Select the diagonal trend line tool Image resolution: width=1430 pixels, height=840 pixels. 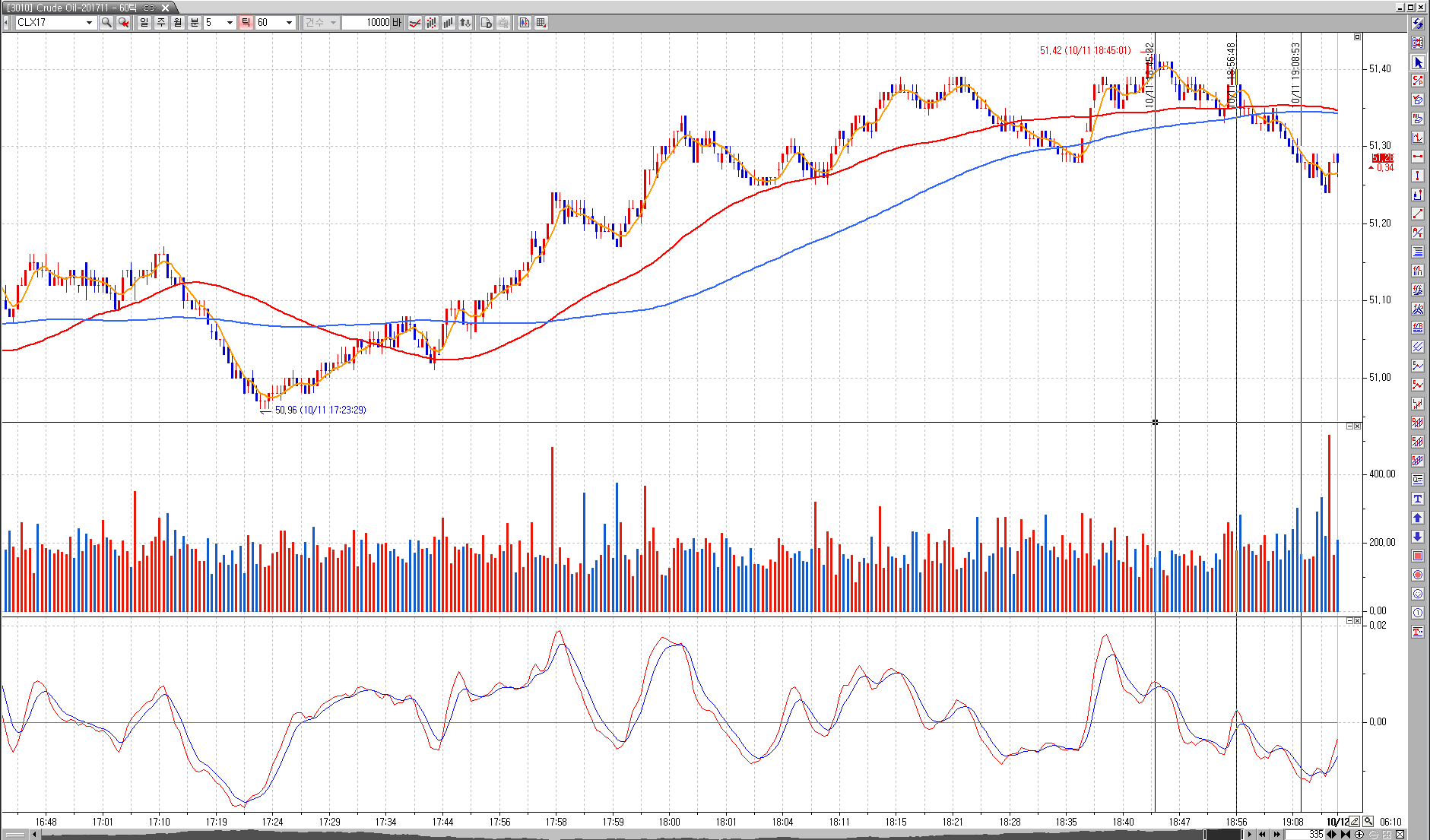click(1418, 214)
